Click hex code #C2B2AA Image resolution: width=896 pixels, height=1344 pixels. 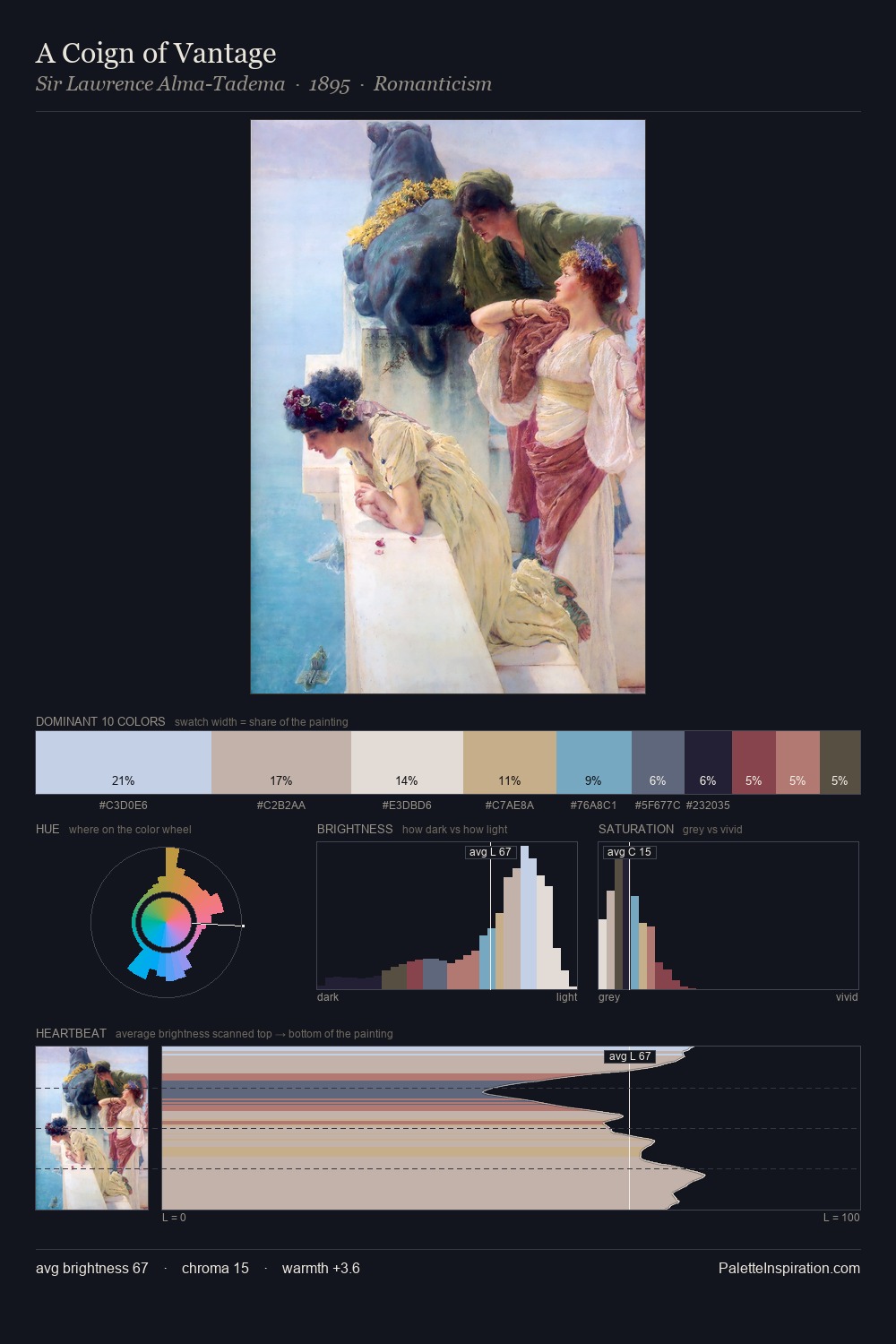point(281,806)
